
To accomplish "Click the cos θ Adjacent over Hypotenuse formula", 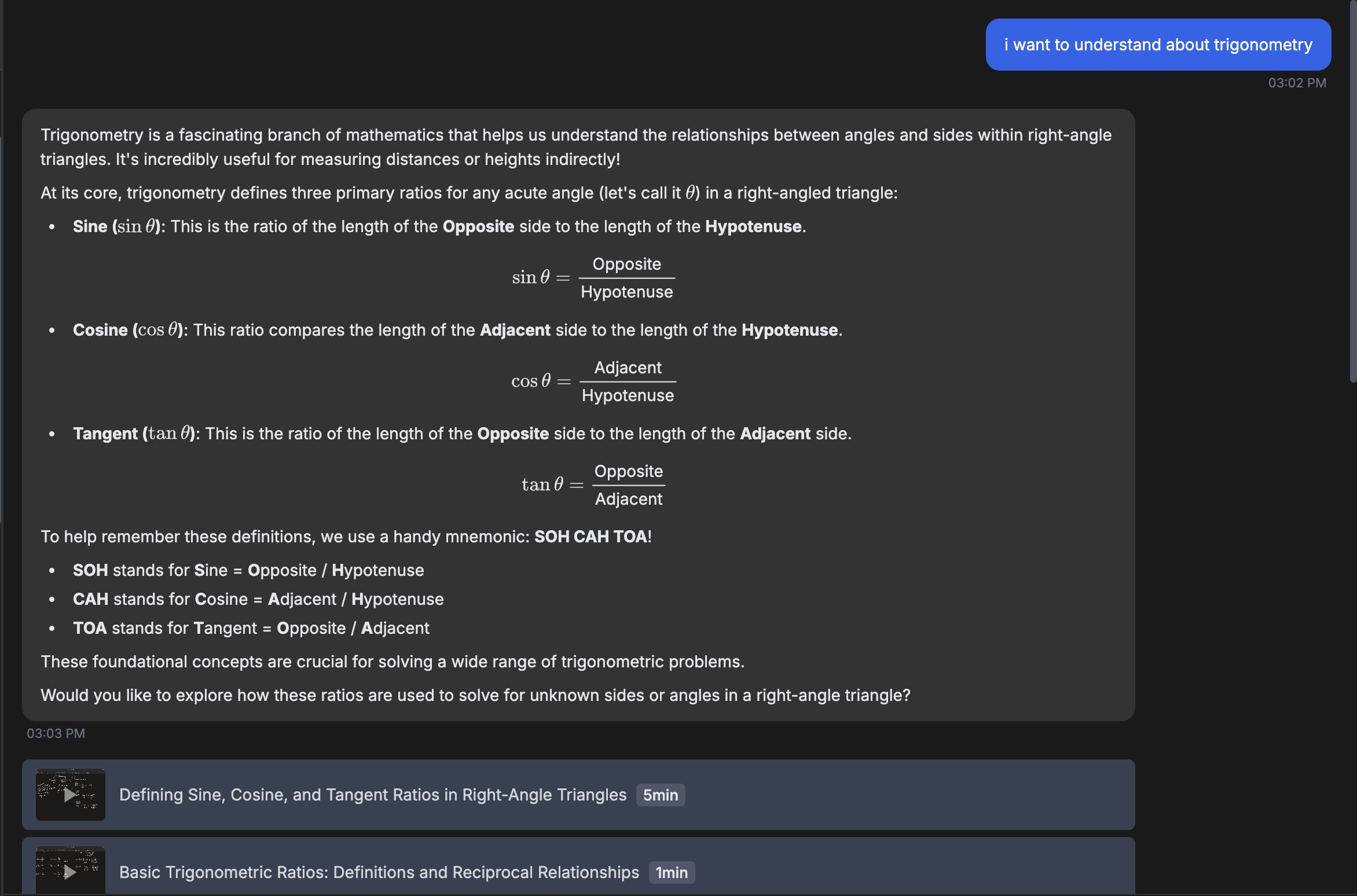I will 593,381.
